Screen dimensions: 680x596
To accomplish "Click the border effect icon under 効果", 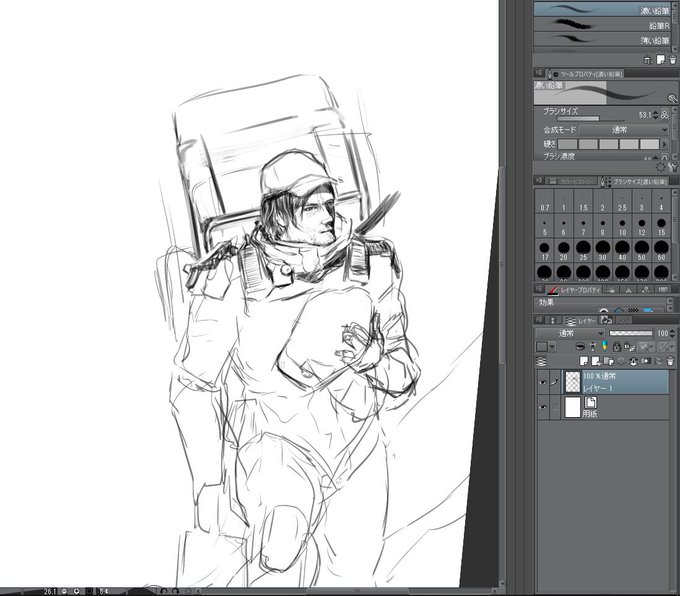I will click(x=603, y=310).
